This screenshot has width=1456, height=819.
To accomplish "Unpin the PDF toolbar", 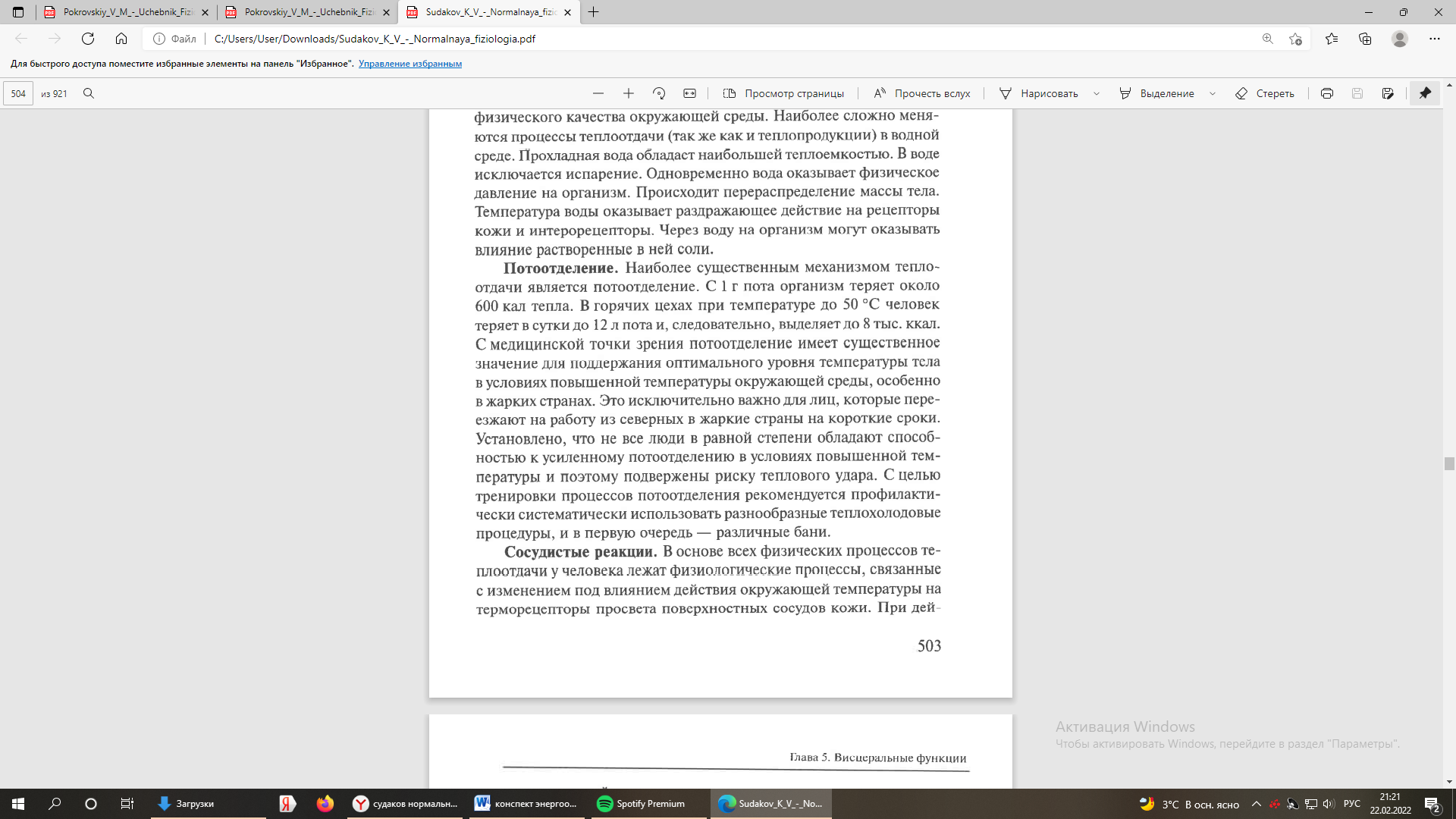I will click(1425, 93).
